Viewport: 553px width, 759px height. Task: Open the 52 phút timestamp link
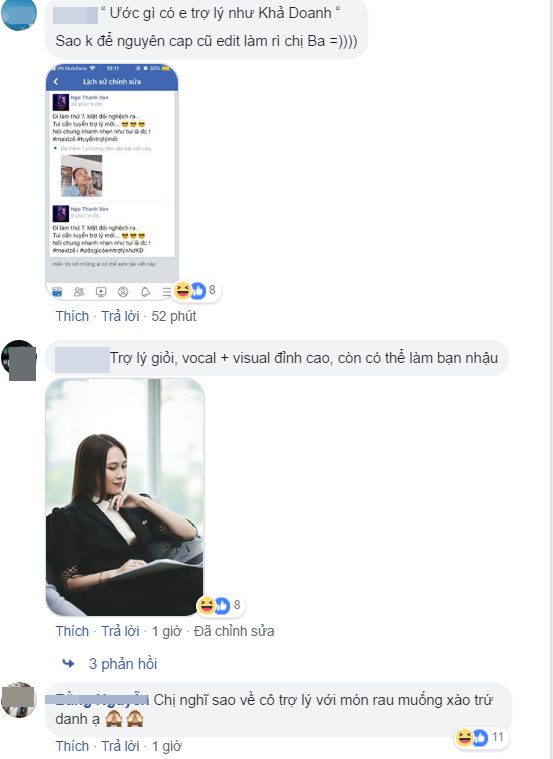(174, 316)
